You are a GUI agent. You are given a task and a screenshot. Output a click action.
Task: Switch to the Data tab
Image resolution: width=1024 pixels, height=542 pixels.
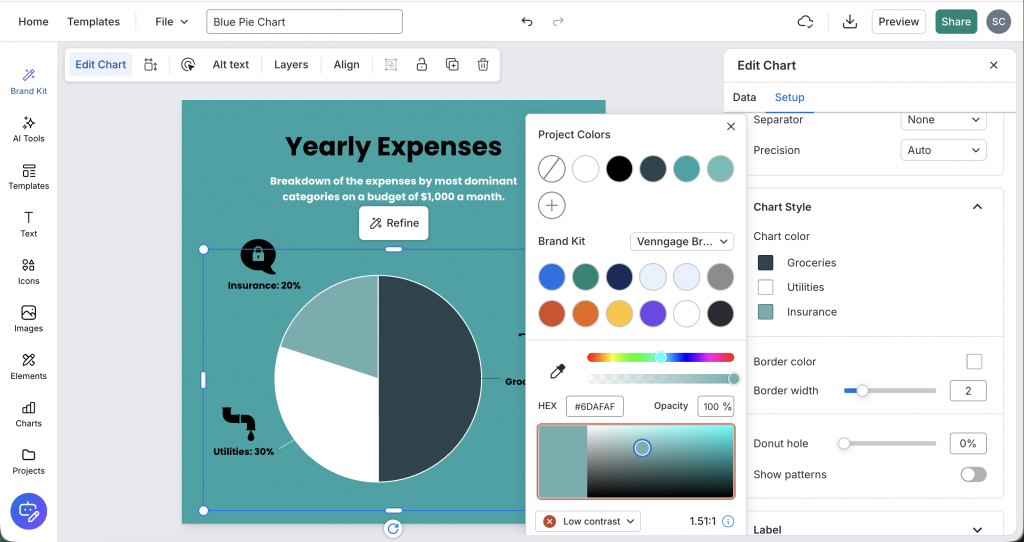(744, 97)
